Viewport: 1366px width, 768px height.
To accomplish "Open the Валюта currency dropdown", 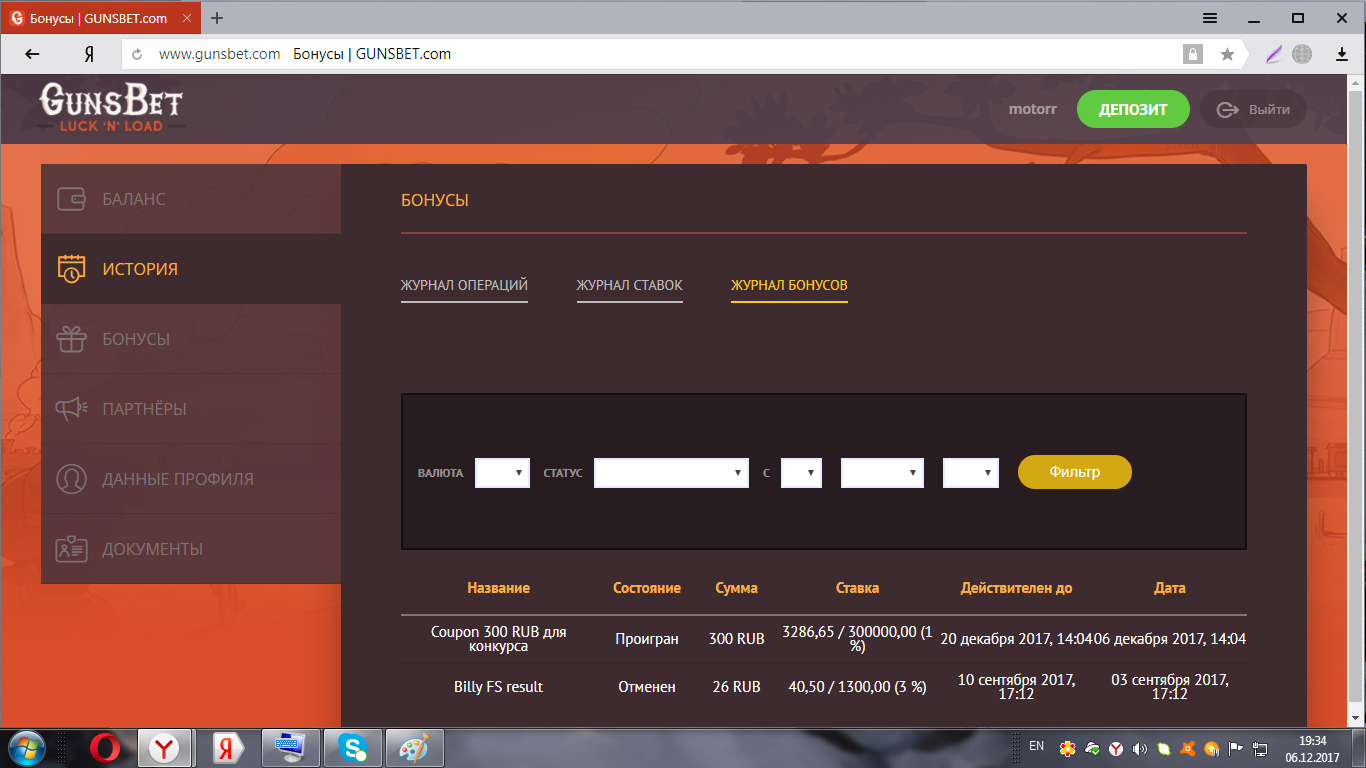I will coord(502,473).
